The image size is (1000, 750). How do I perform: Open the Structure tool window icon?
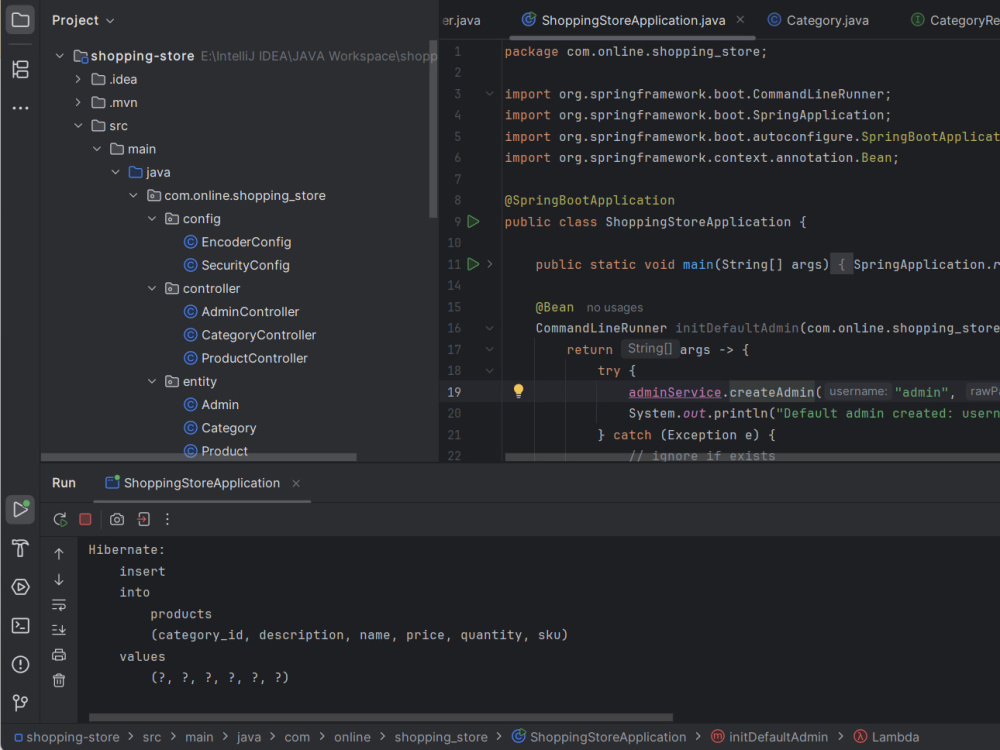click(20, 69)
